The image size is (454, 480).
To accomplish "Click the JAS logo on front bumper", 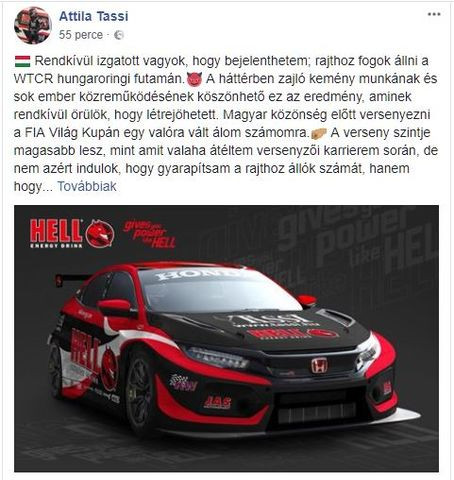I will pyautogui.click(x=217, y=402).
